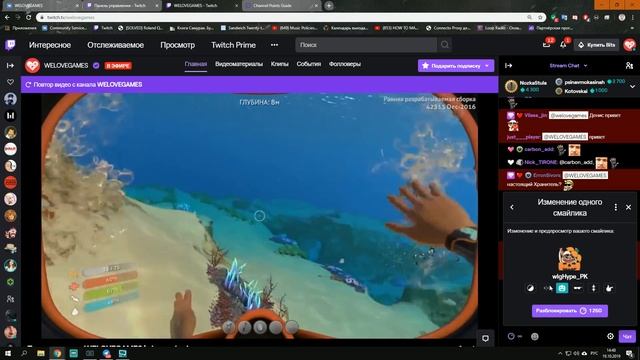Gift a subscription with the purple button
Image resolution: width=640 pixels, height=360 pixels.
[x=451, y=66]
